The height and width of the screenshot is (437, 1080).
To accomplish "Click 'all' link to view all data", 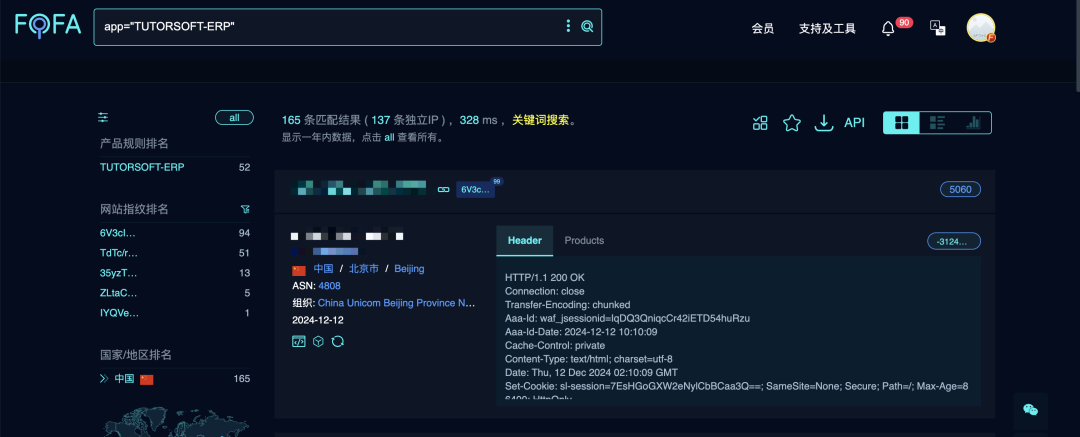I will pos(389,137).
